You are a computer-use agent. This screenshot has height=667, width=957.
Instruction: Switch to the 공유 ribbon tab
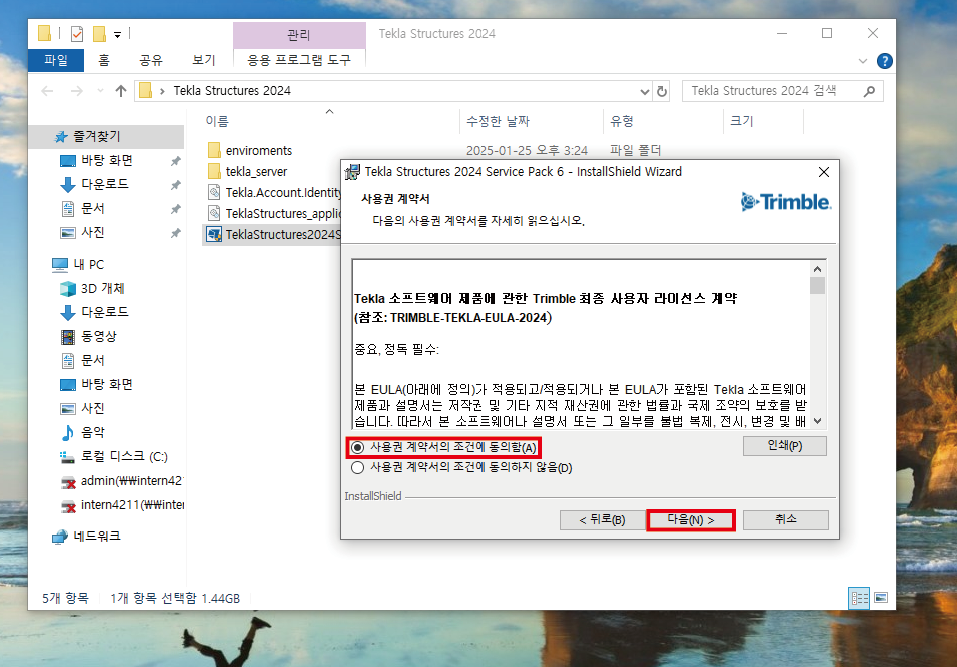[151, 60]
